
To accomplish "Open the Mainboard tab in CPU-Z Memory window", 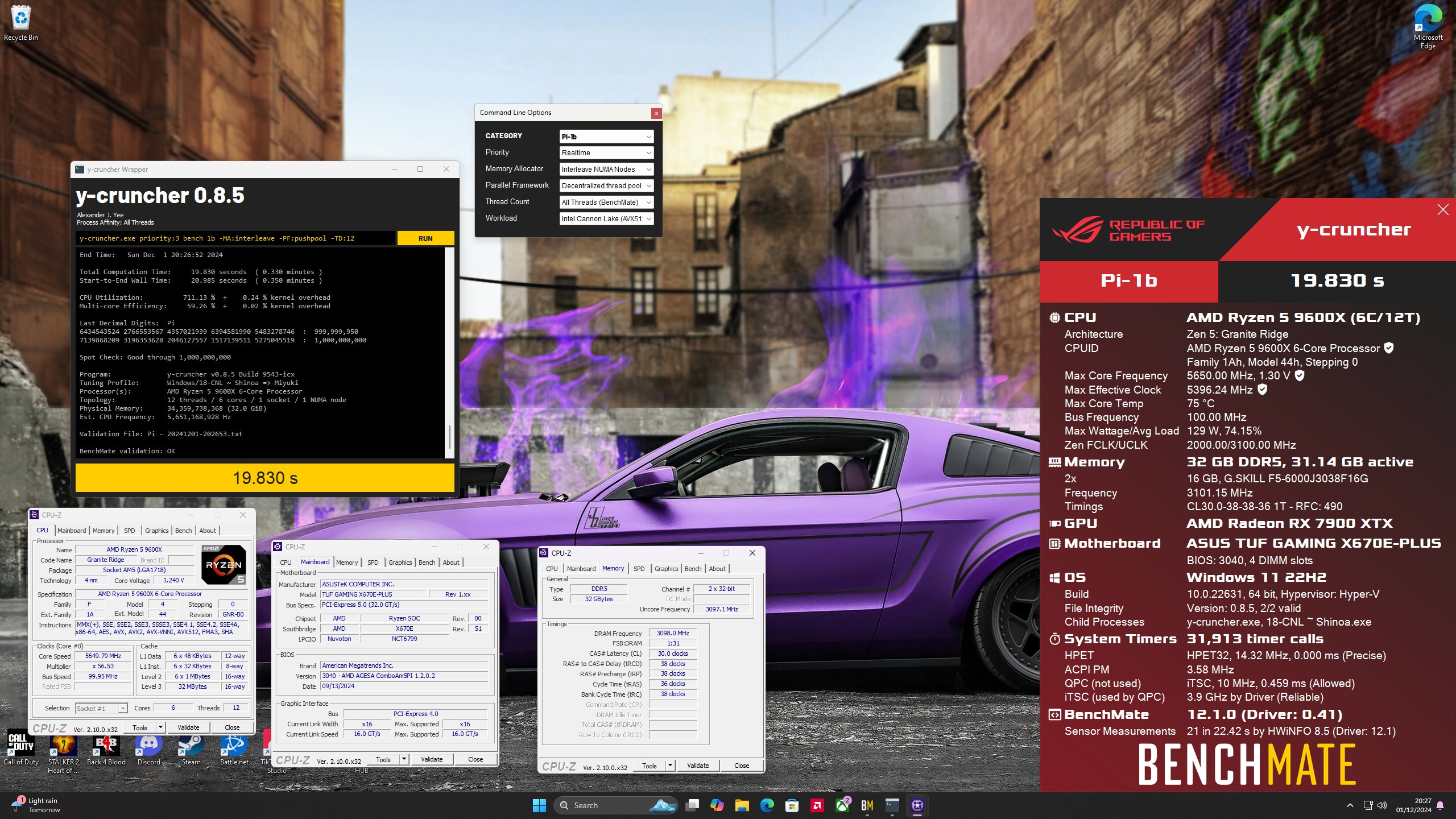I will click(x=581, y=569).
